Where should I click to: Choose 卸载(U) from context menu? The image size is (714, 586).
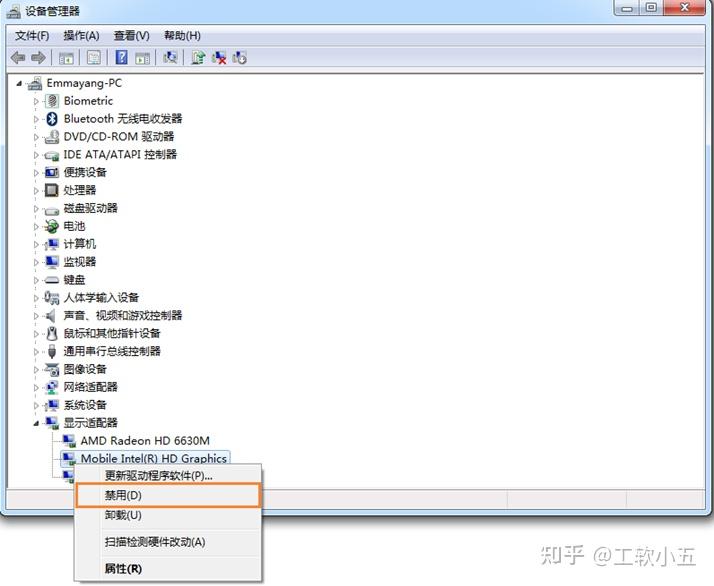[x=168, y=515]
